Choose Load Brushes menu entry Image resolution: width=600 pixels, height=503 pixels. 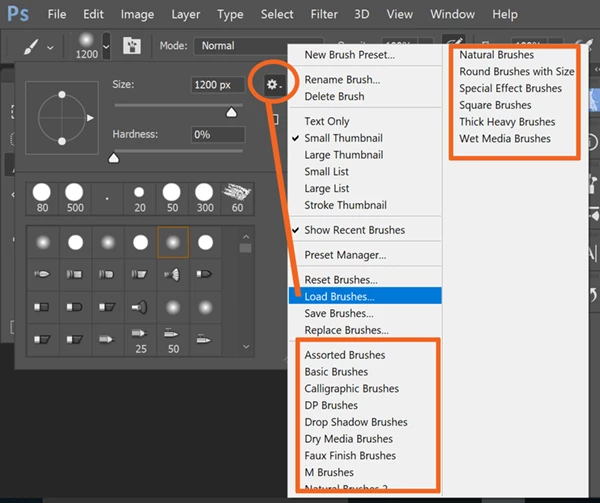tap(365, 296)
